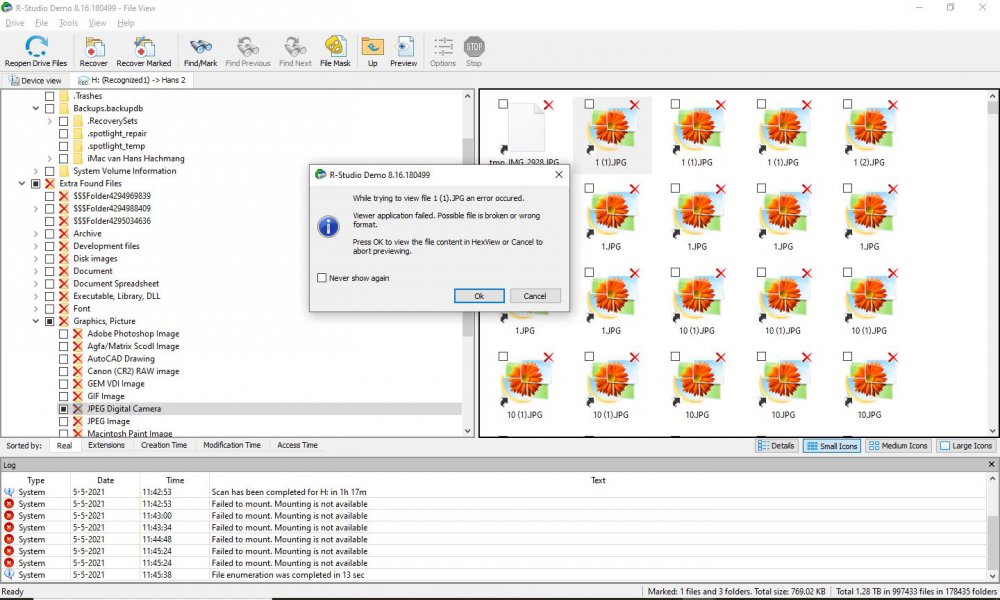Click the Details view button
The width and height of the screenshot is (1000, 600).
pos(776,446)
